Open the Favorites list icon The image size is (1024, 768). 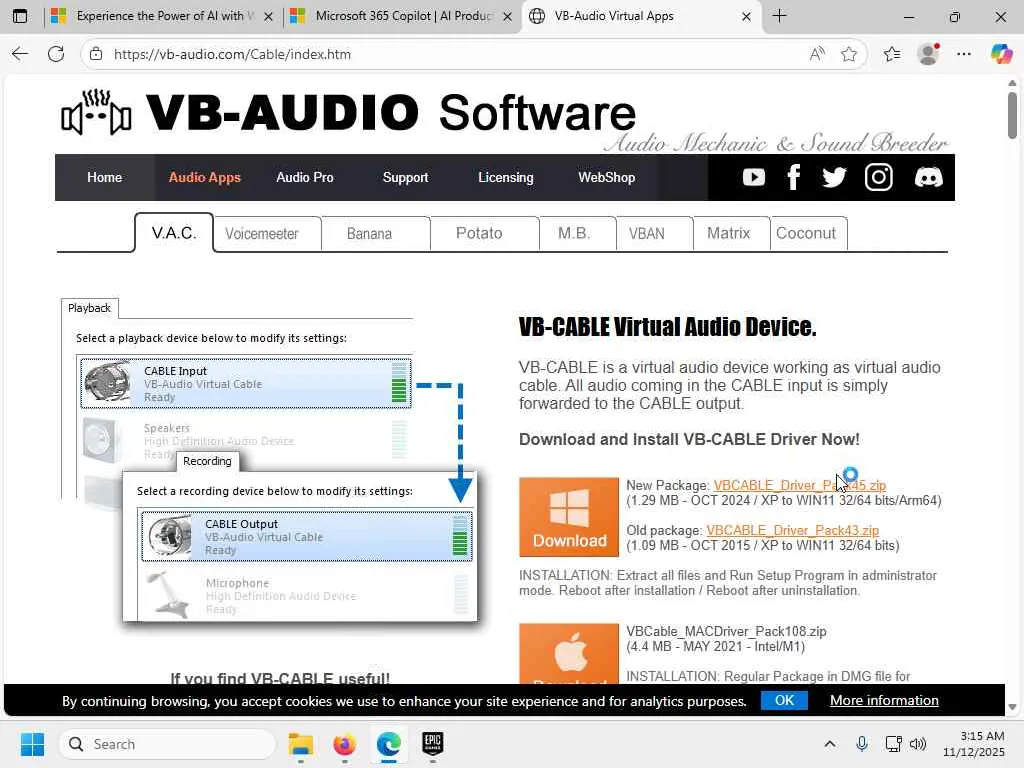tap(891, 54)
